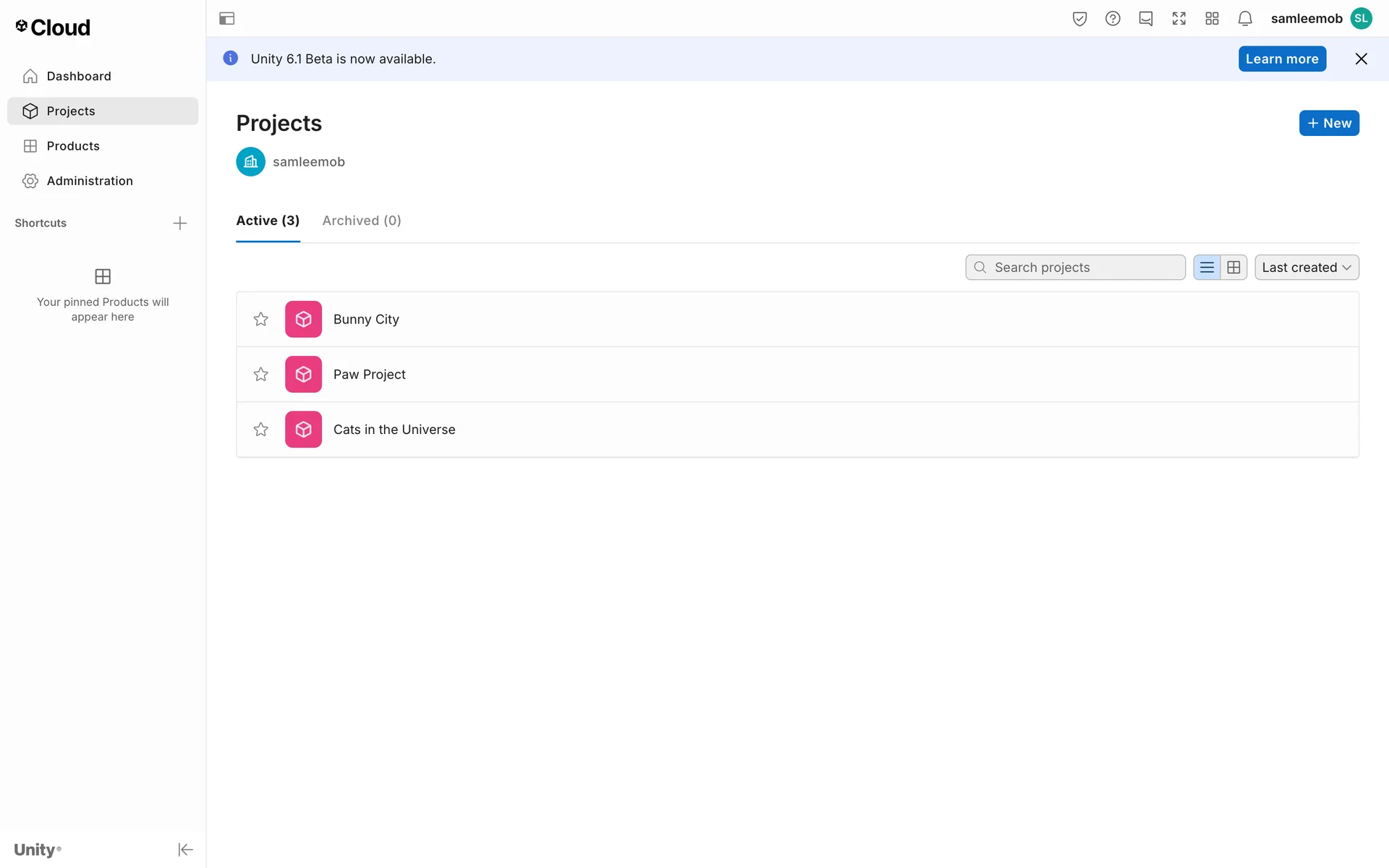Viewport: 1389px width, 868px height.
Task: Open the apps grid icon in header
Action: (x=1212, y=19)
